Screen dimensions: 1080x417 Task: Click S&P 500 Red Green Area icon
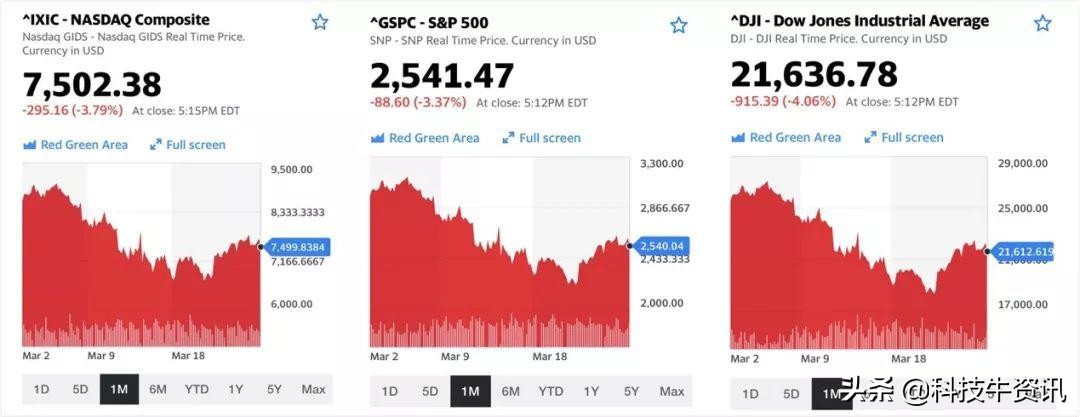[x=378, y=138]
